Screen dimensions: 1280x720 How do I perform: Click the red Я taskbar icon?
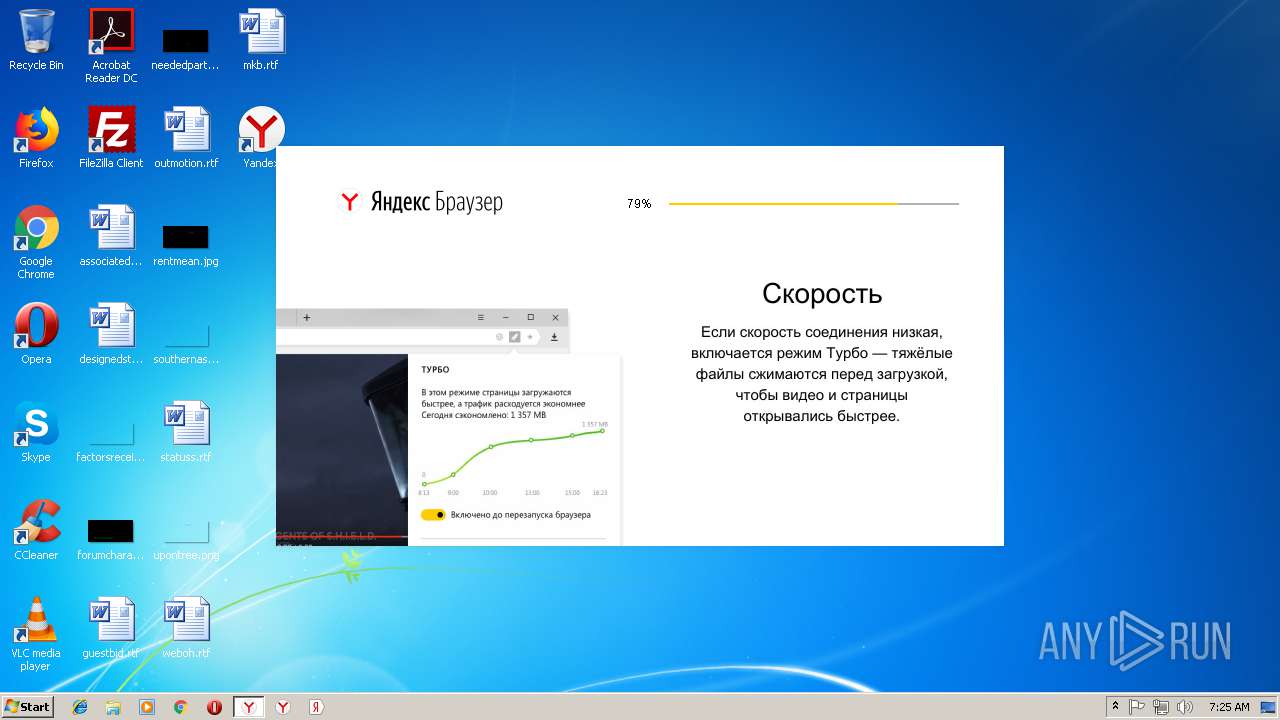pos(316,707)
